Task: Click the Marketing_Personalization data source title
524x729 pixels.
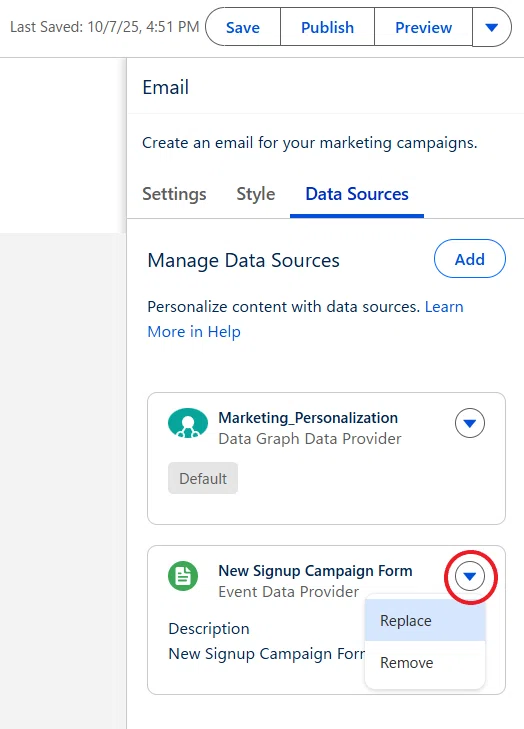Action: (x=308, y=418)
